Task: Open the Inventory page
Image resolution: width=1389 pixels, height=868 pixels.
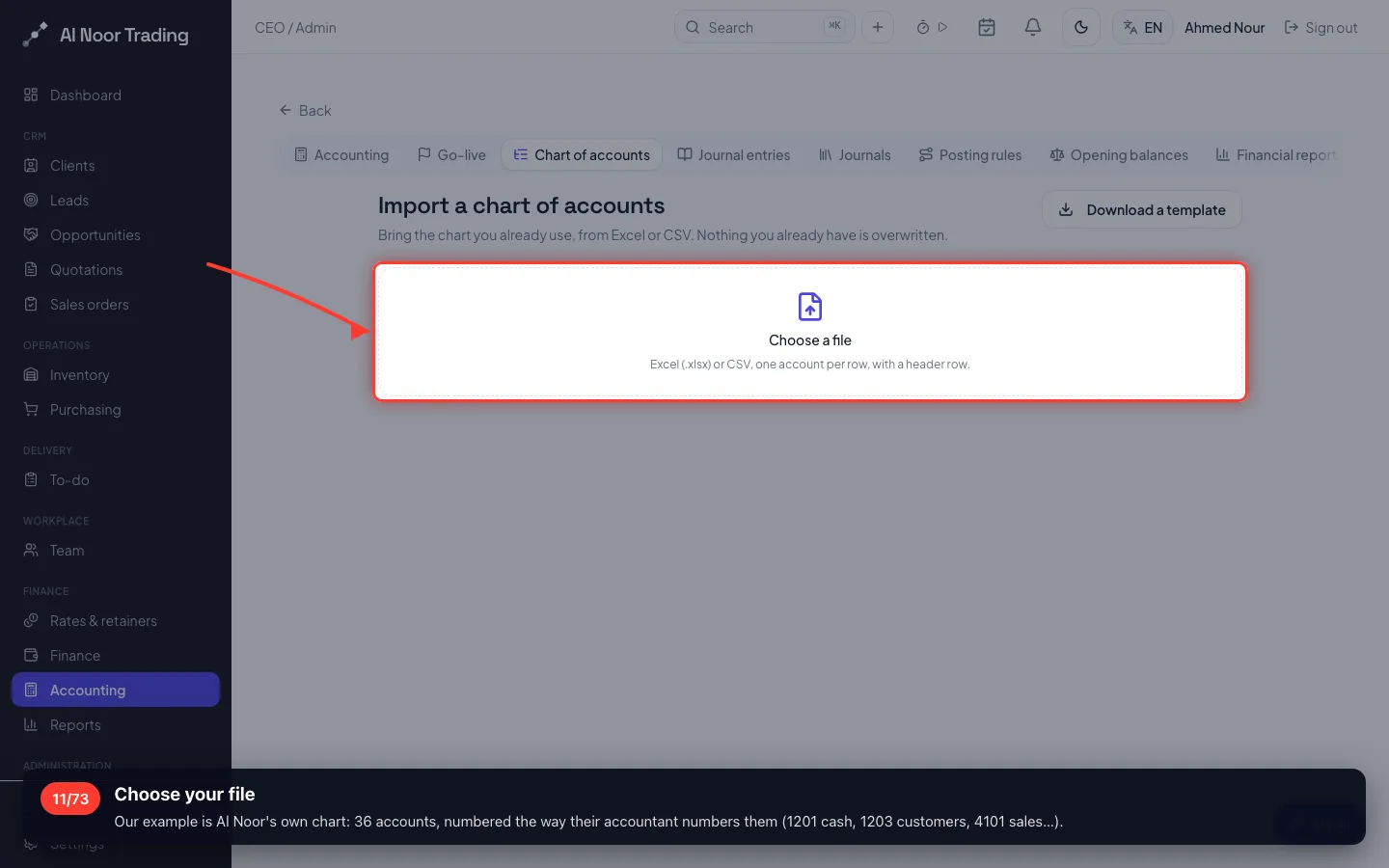Action: coord(116,375)
